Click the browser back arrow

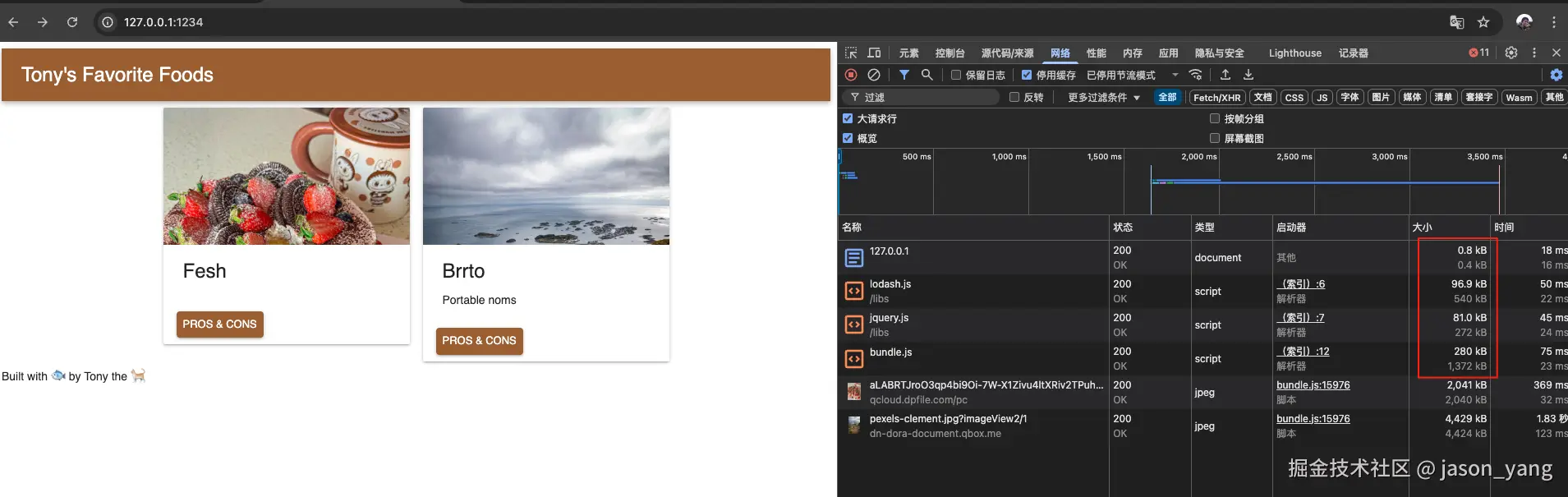(13, 22)
